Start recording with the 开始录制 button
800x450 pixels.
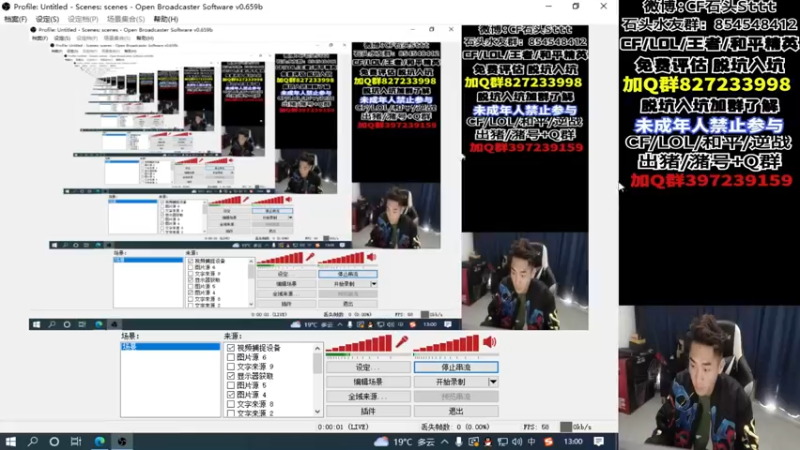pos(451,382)
